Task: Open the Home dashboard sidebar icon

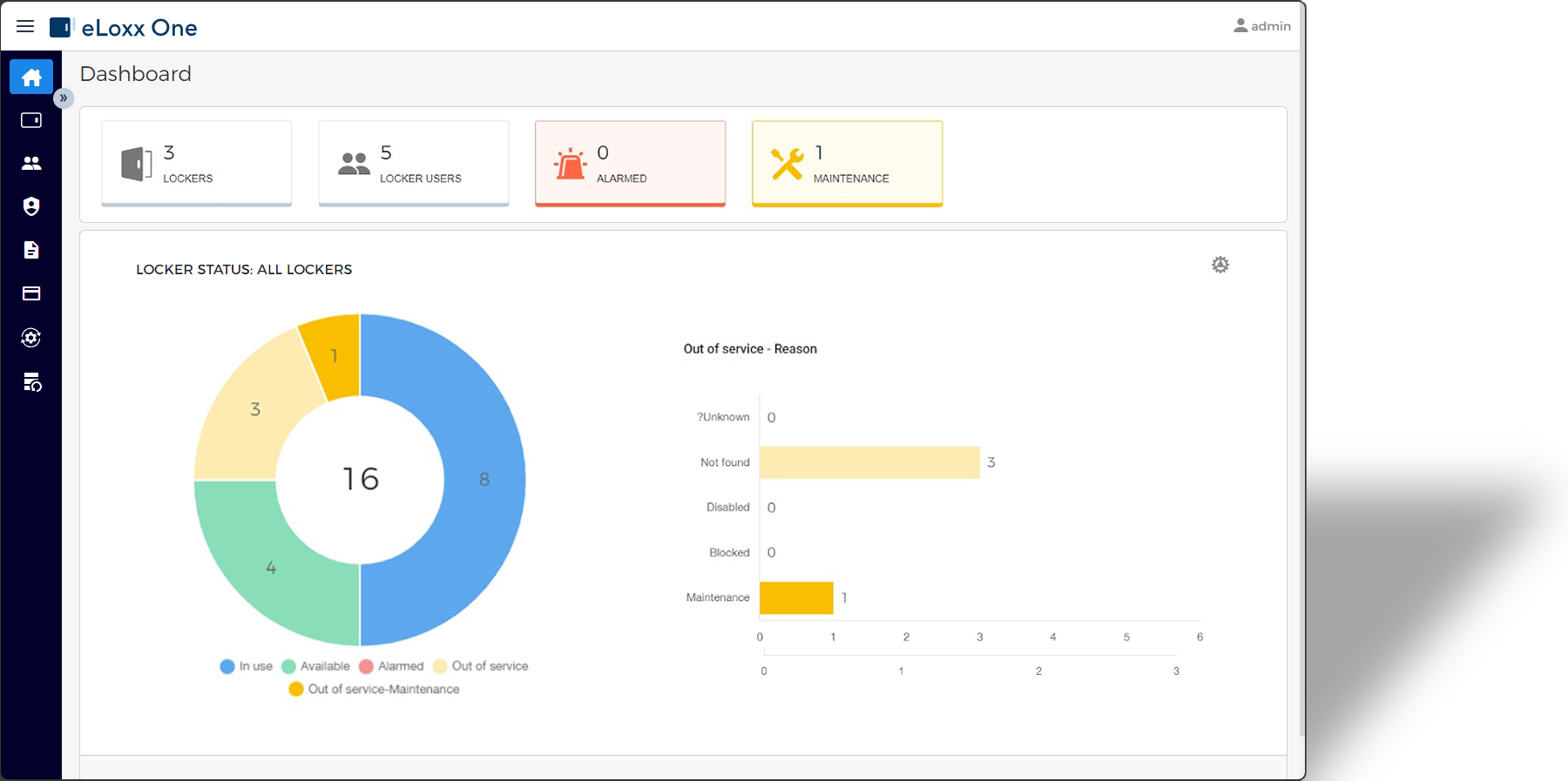Action: (x=31, y=77)
